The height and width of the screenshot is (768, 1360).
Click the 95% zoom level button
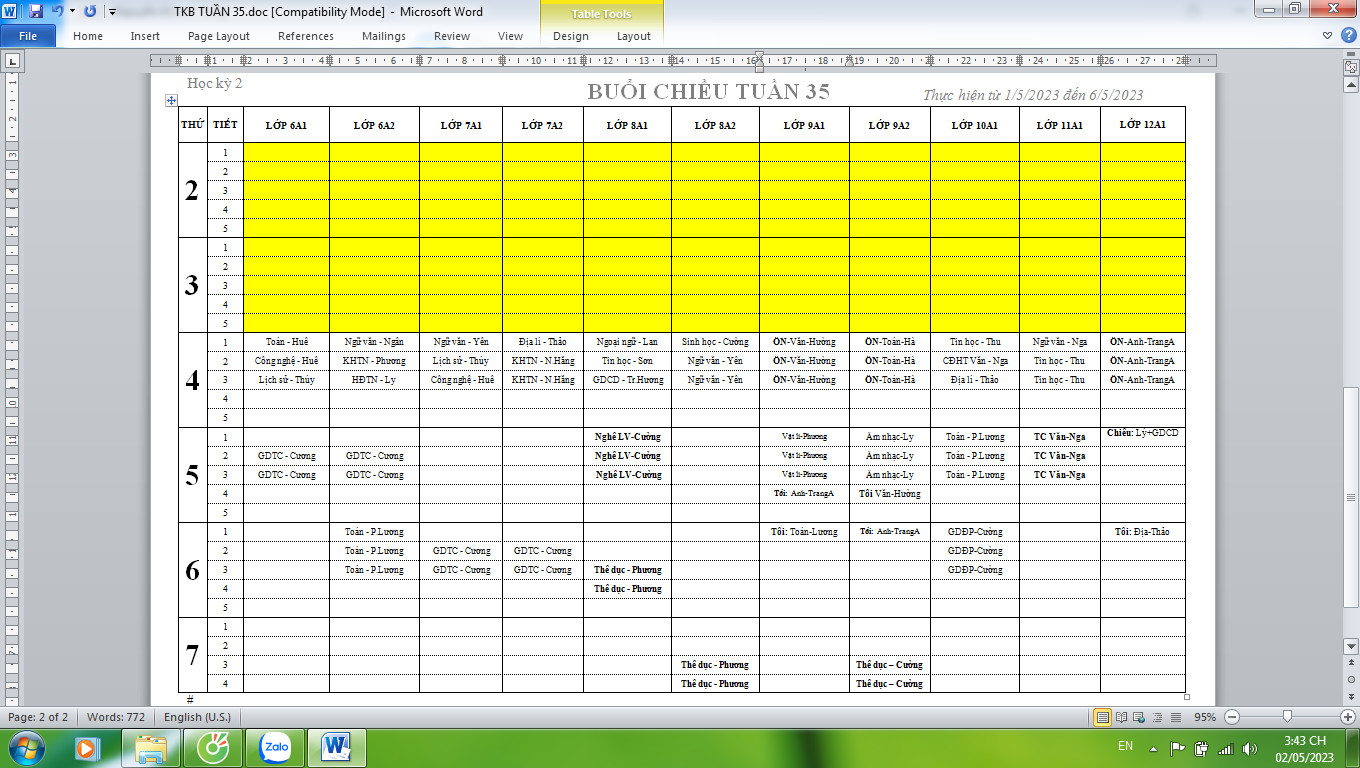click(1205, 717)
